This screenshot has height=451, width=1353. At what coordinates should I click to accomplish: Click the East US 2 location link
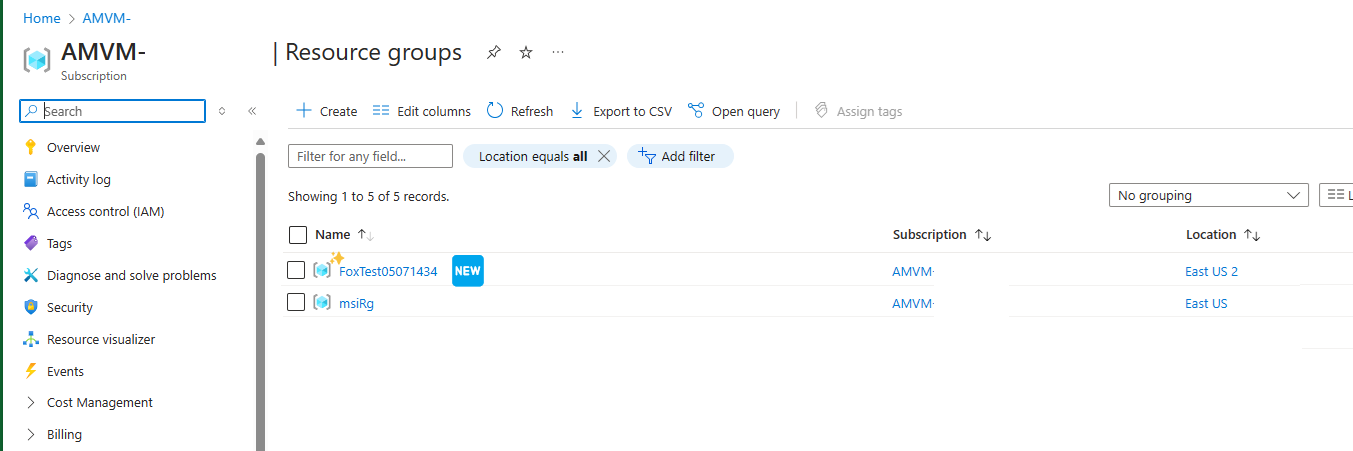[x=1211, y=271]
